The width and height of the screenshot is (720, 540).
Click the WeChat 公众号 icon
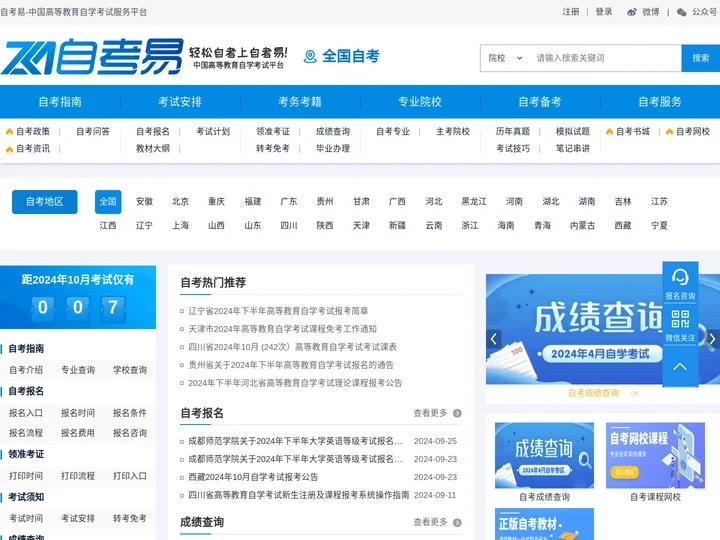[x=682, y=12]
